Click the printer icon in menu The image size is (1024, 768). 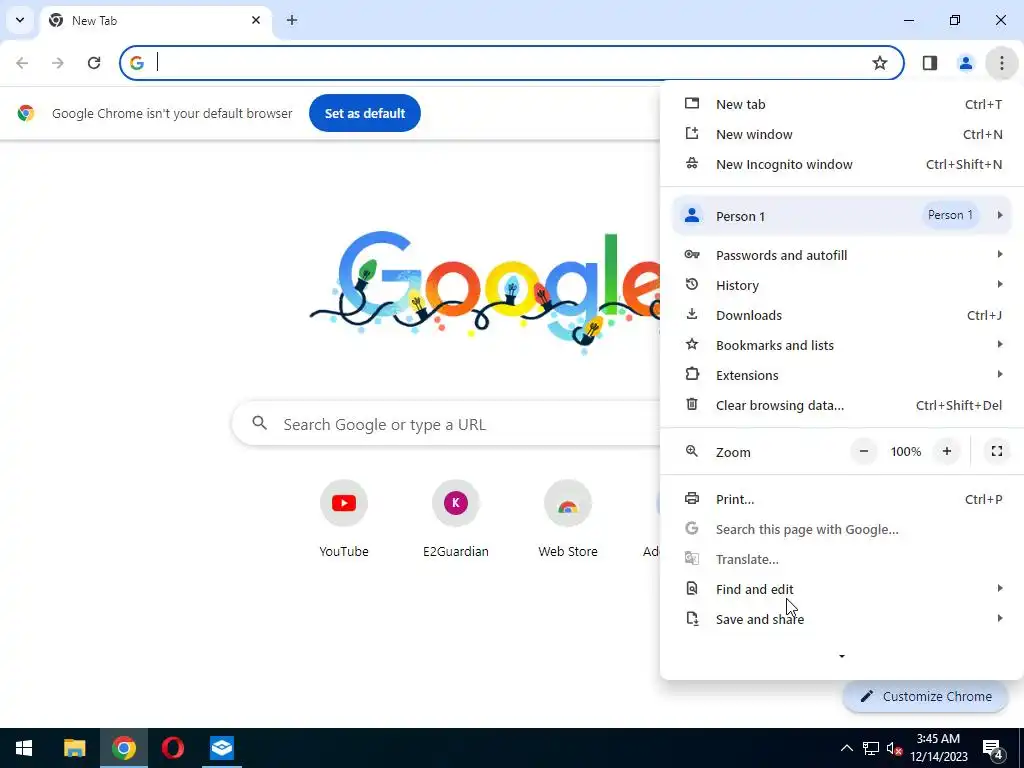(x=692, y=499)
